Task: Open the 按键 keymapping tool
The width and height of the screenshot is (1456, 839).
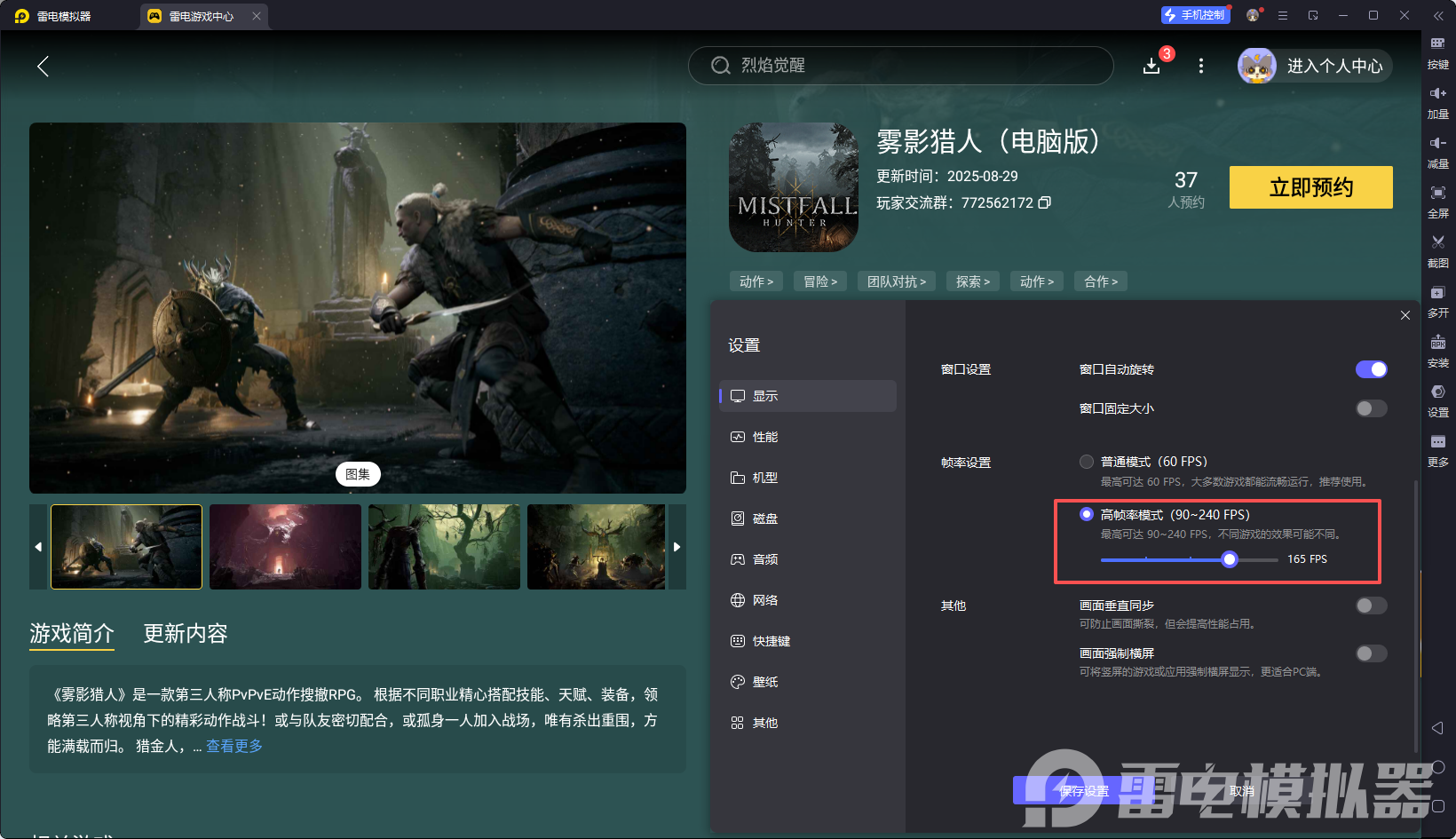Action: 1437,51
